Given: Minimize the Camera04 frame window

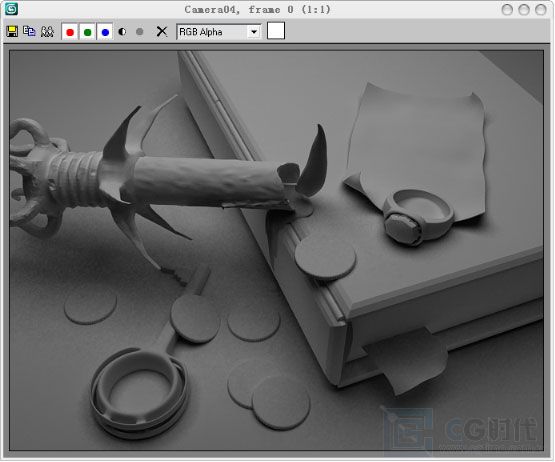Looking at the screenshot, I should pos(507,10).
